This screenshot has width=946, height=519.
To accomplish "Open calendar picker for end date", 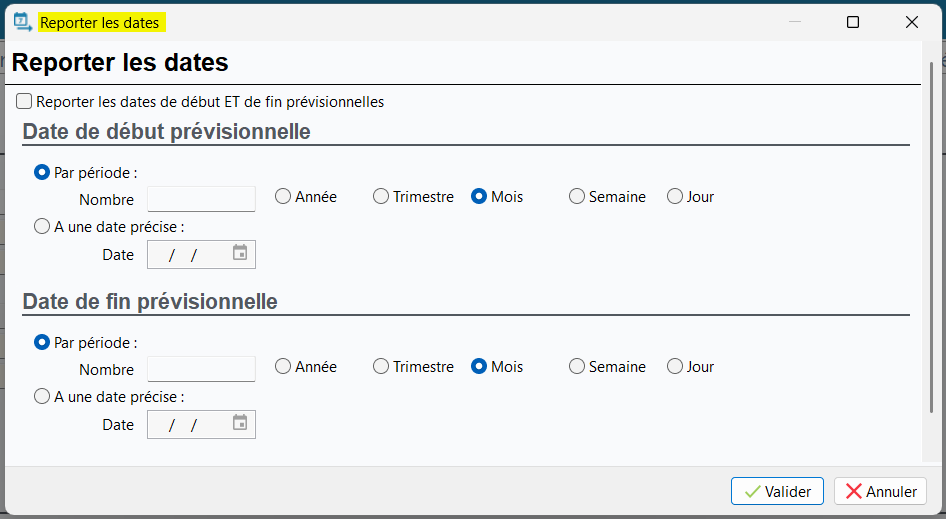I will (240, 423).
